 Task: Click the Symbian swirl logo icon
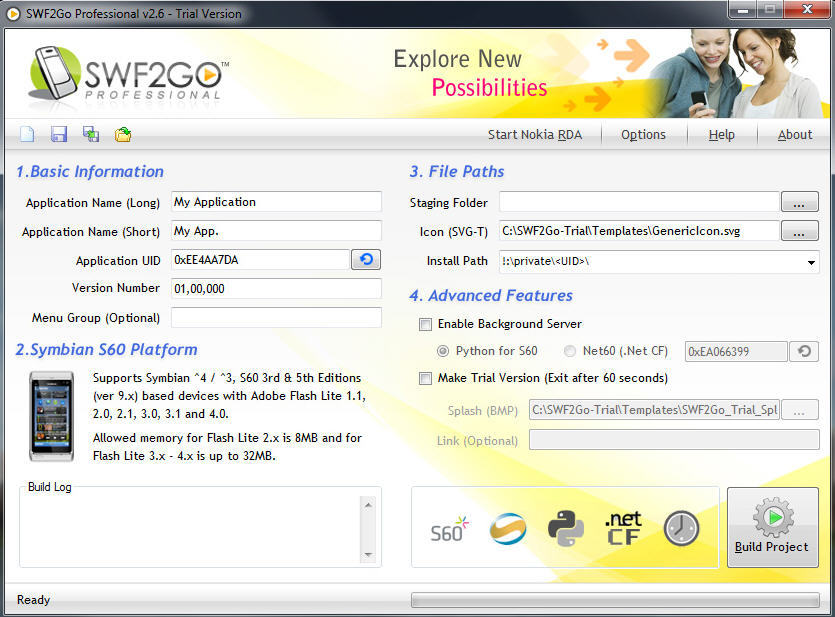(x=507, y=529)
